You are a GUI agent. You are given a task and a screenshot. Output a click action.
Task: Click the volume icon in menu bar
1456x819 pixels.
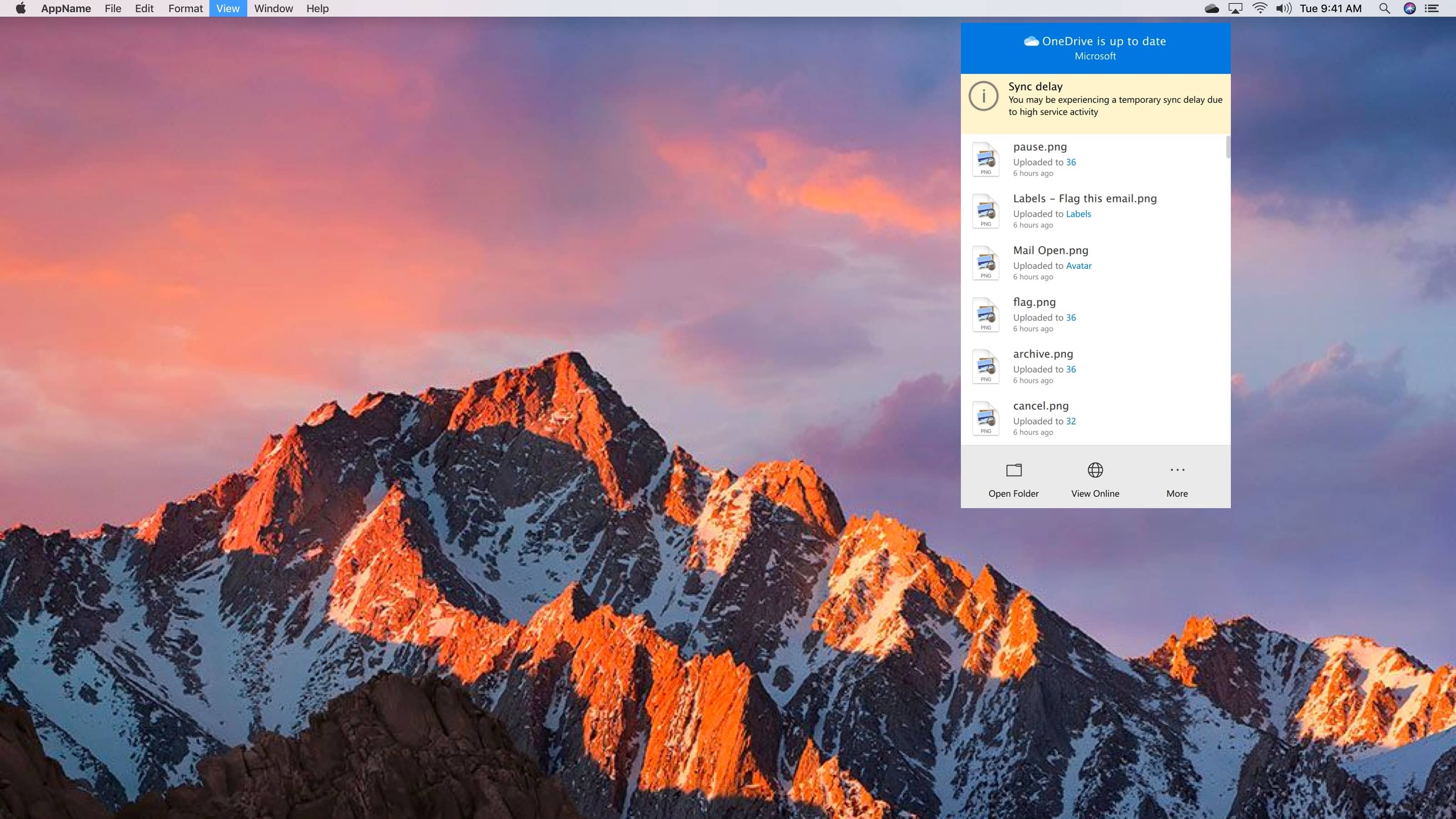[1283, 8]
